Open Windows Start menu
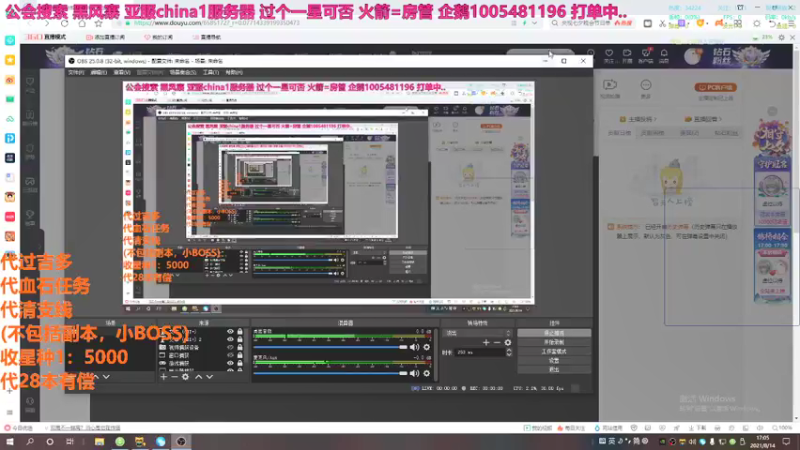Screen dimensions: 800x450 pyautogui.click(x=10, y=441)
